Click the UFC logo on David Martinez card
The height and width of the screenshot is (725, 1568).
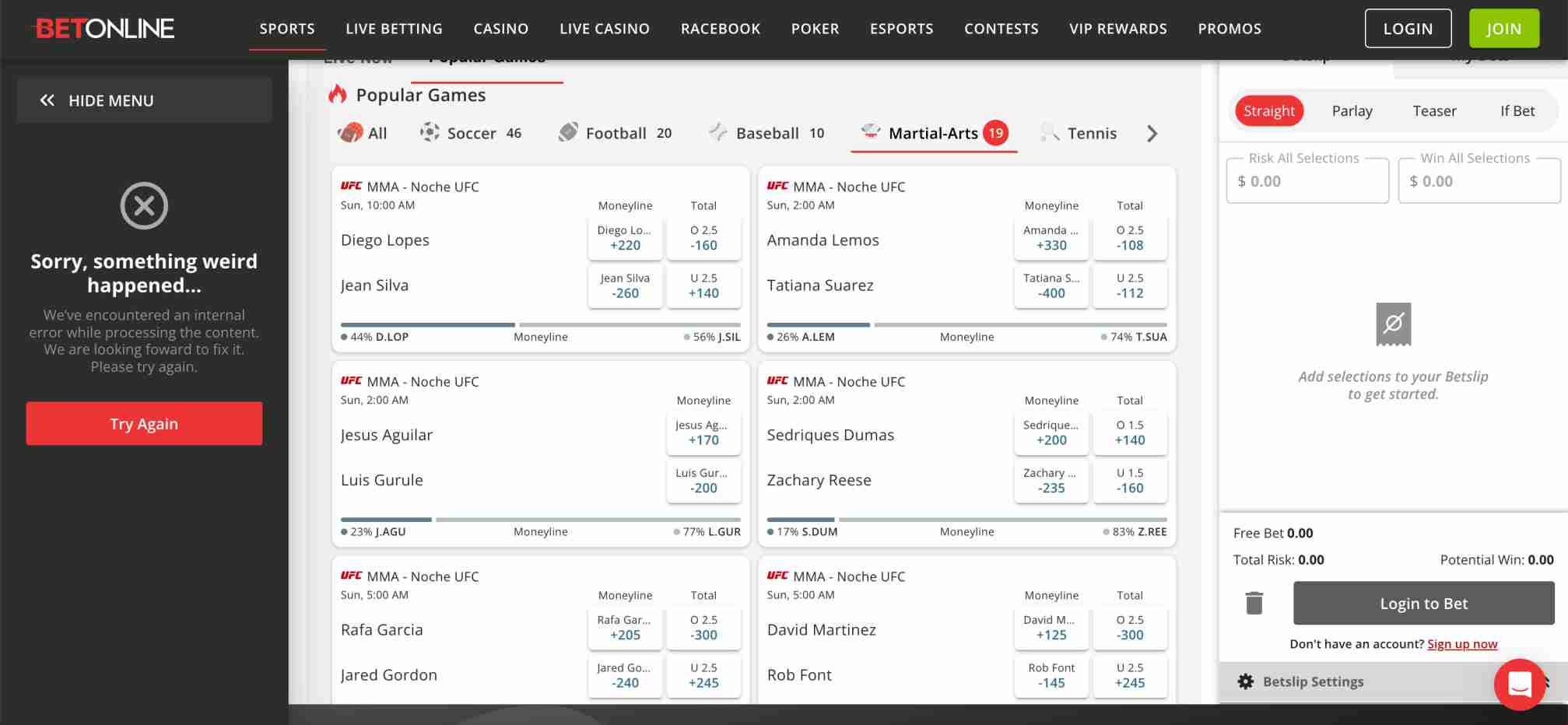777,576
